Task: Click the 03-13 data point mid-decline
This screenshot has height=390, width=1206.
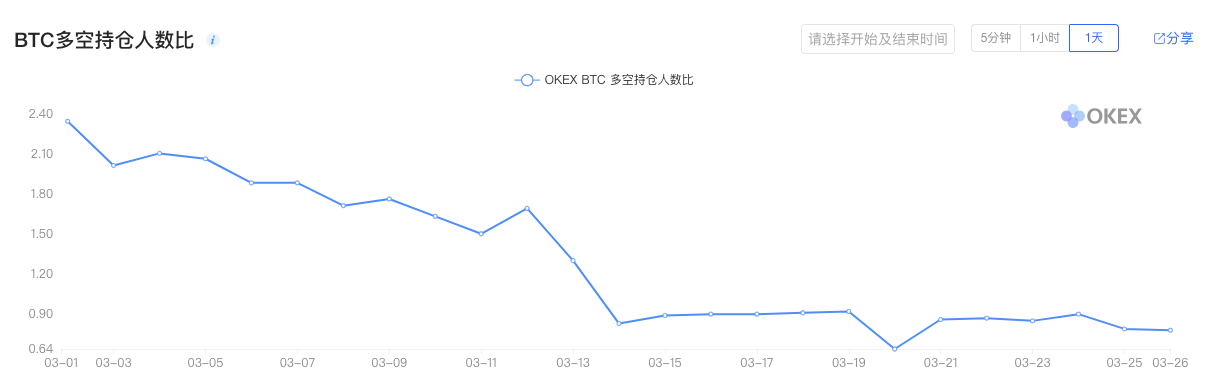Action: click(x=573, y=260)
